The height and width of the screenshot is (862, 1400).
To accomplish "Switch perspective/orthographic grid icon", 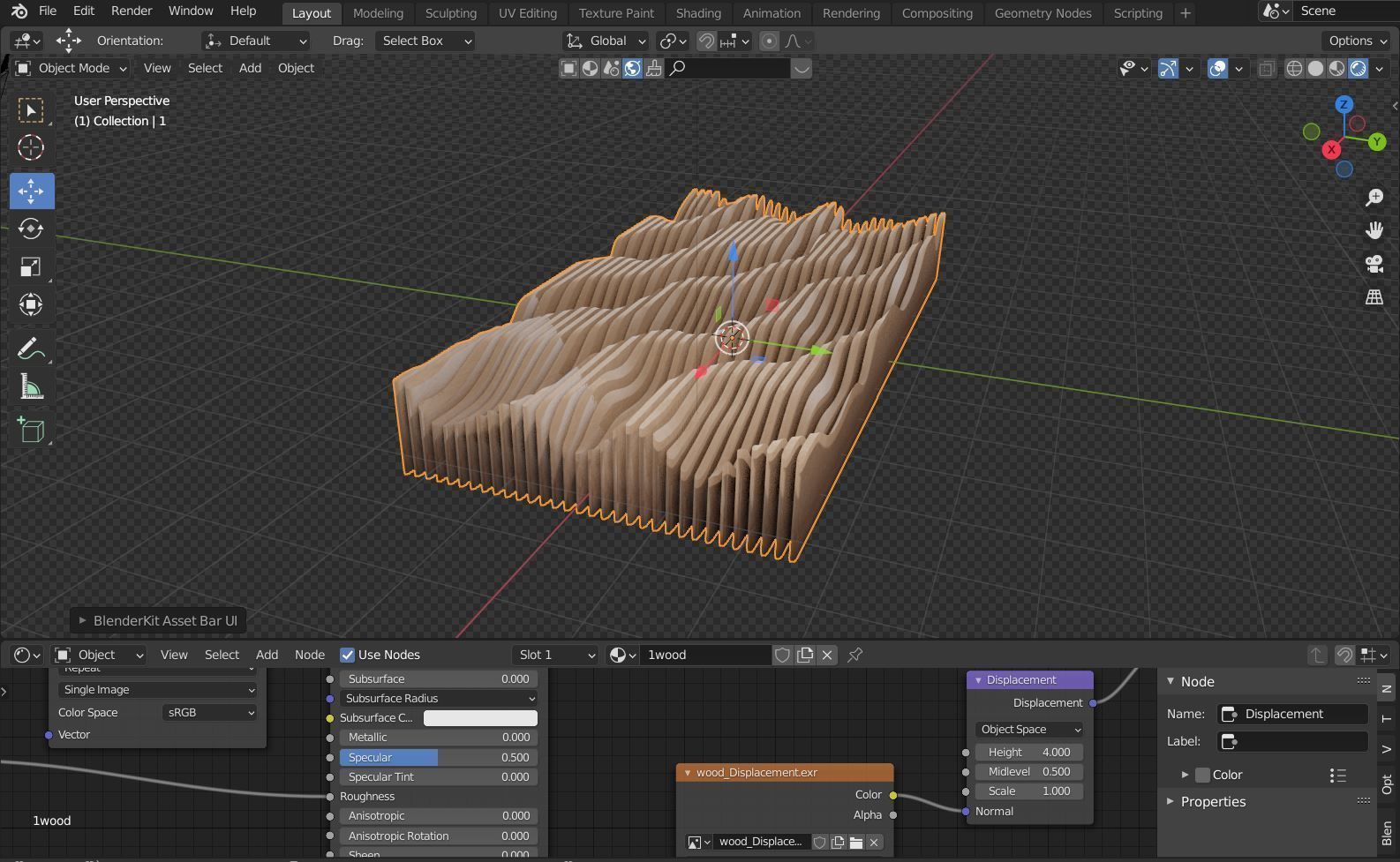I will click(1374, 296).
